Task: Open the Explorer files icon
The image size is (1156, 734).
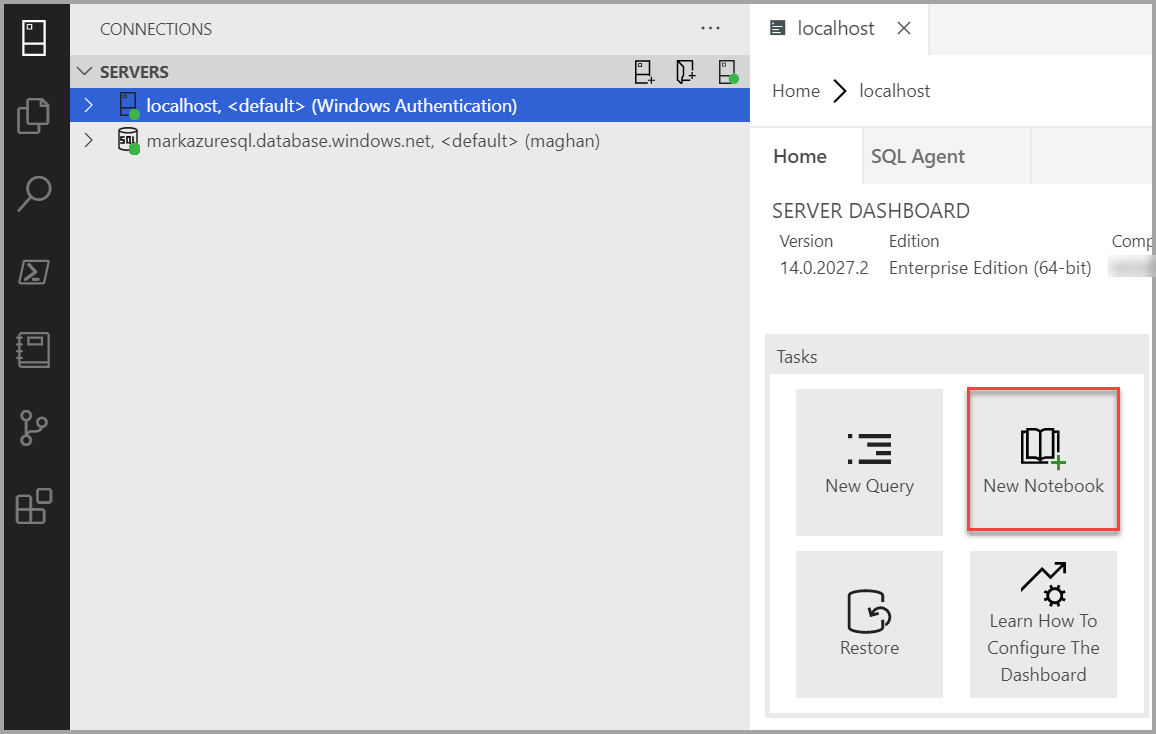Action: [34, 115]
